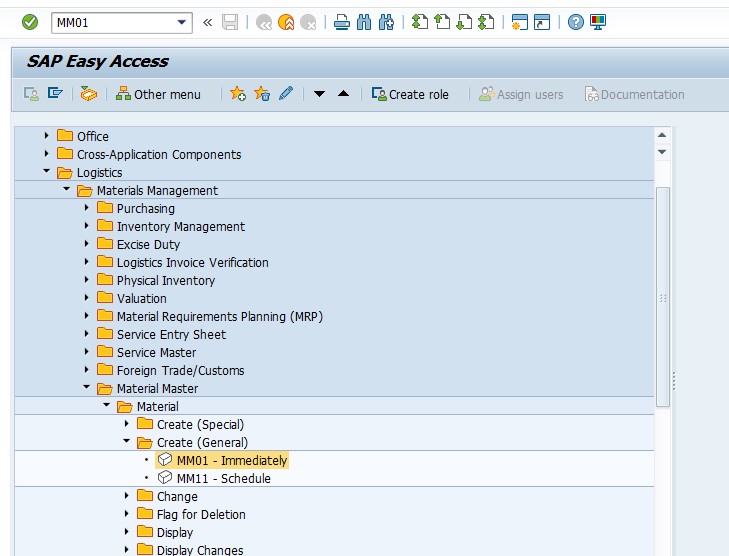Click the Create role button
Image resolution: width=729 pixels, height=556 pixels.
pos(410,94)
